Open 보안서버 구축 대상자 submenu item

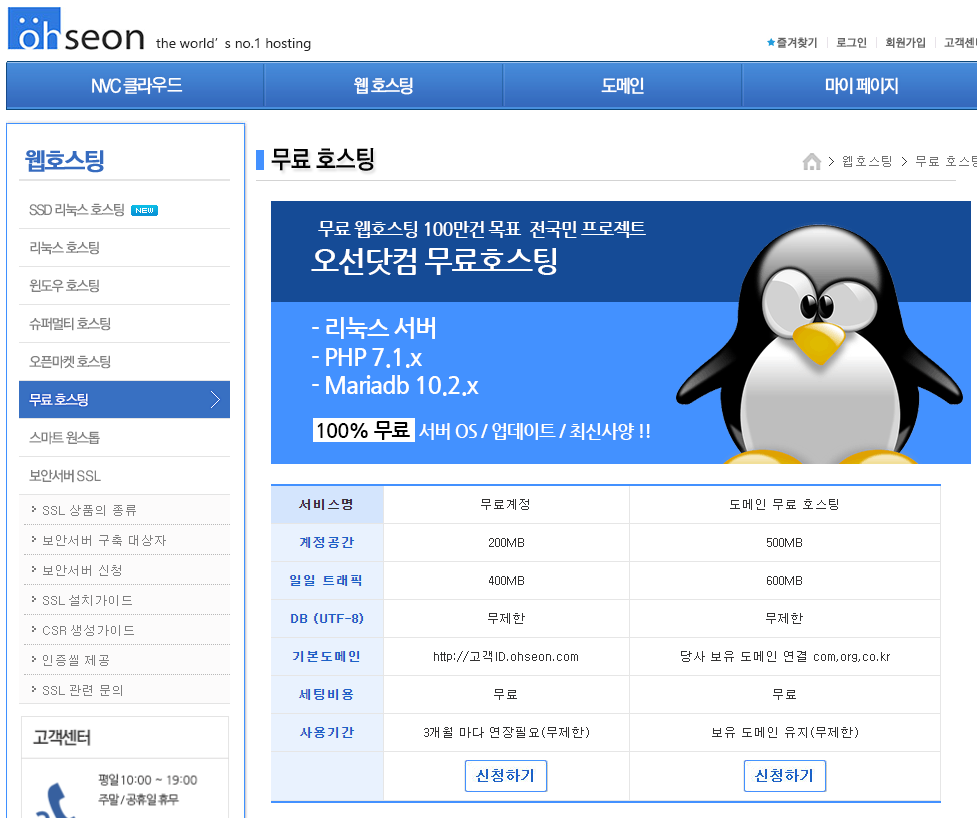[104, 540]
